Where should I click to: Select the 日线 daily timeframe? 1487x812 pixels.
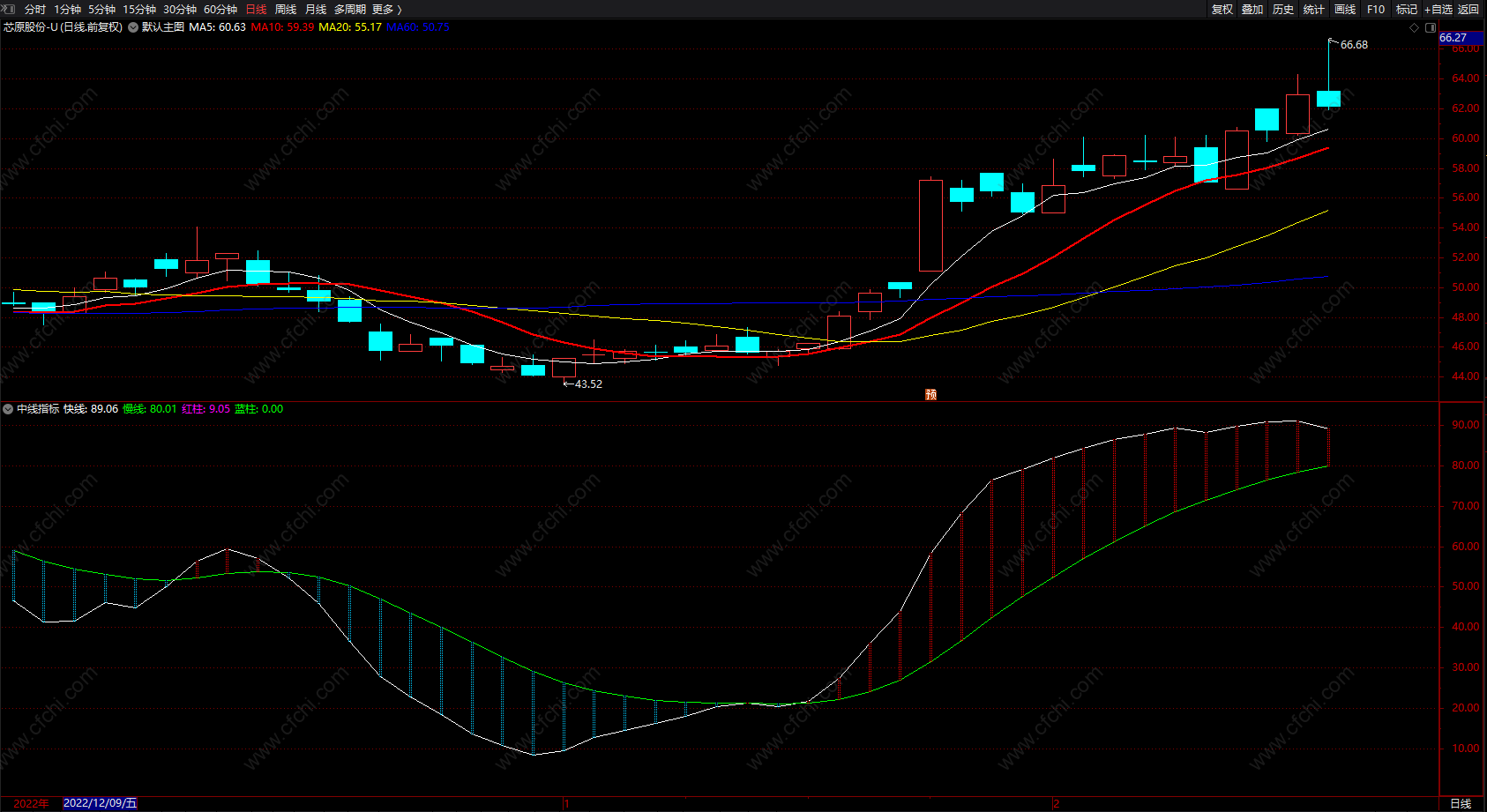coord(256,9)
